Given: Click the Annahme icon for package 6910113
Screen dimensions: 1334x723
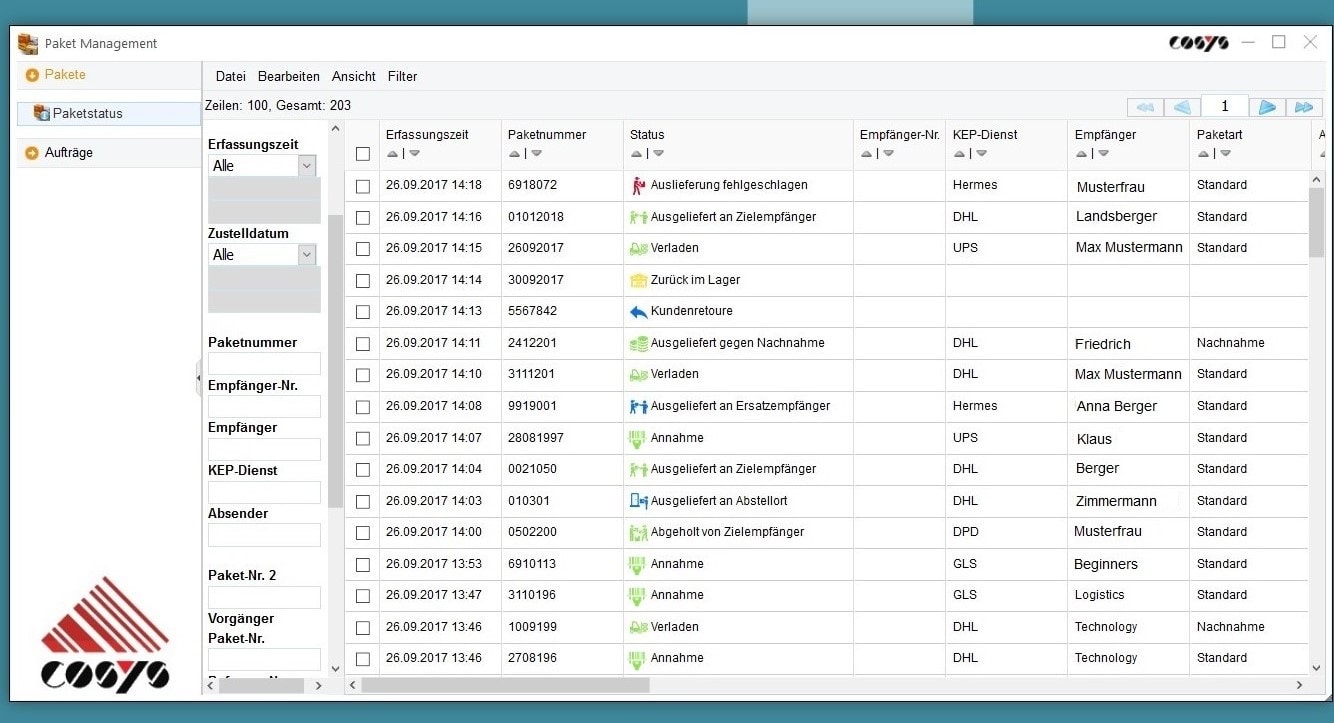Looking at the screenshot, I should 639,564.
